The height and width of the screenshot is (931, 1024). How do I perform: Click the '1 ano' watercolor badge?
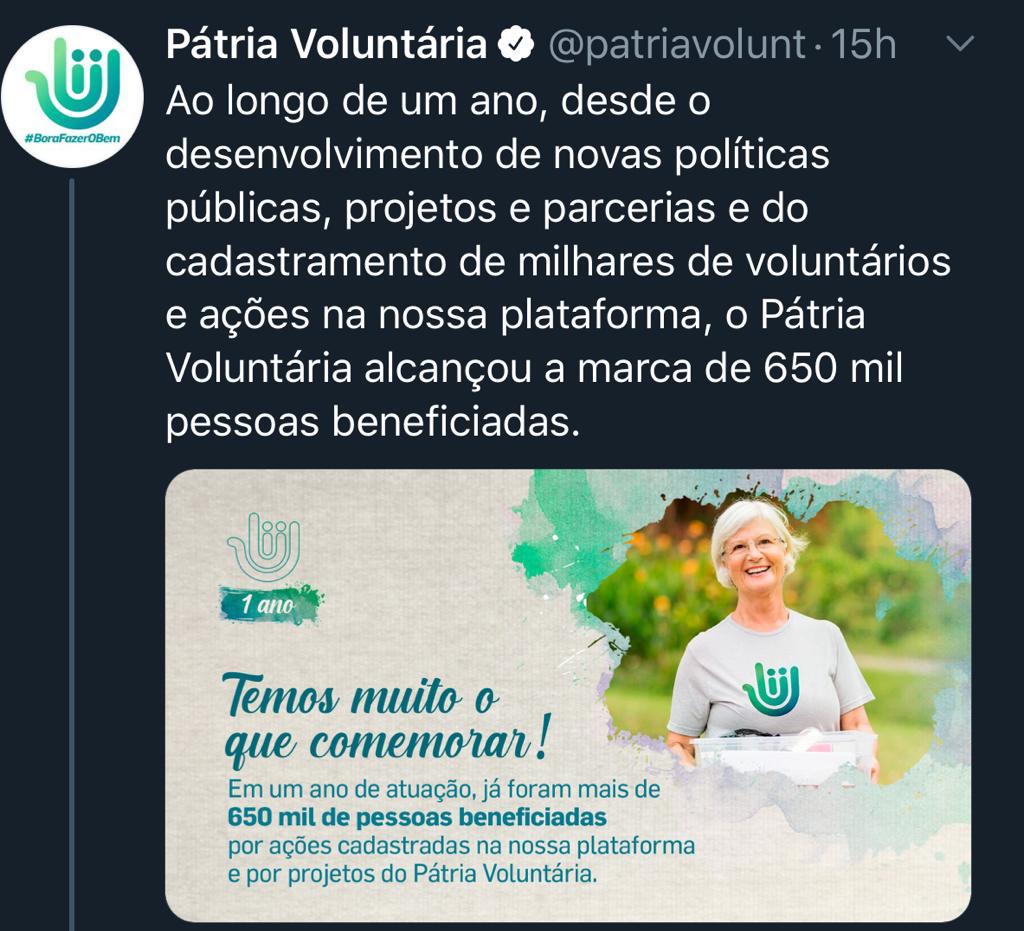tap(270, 604)
